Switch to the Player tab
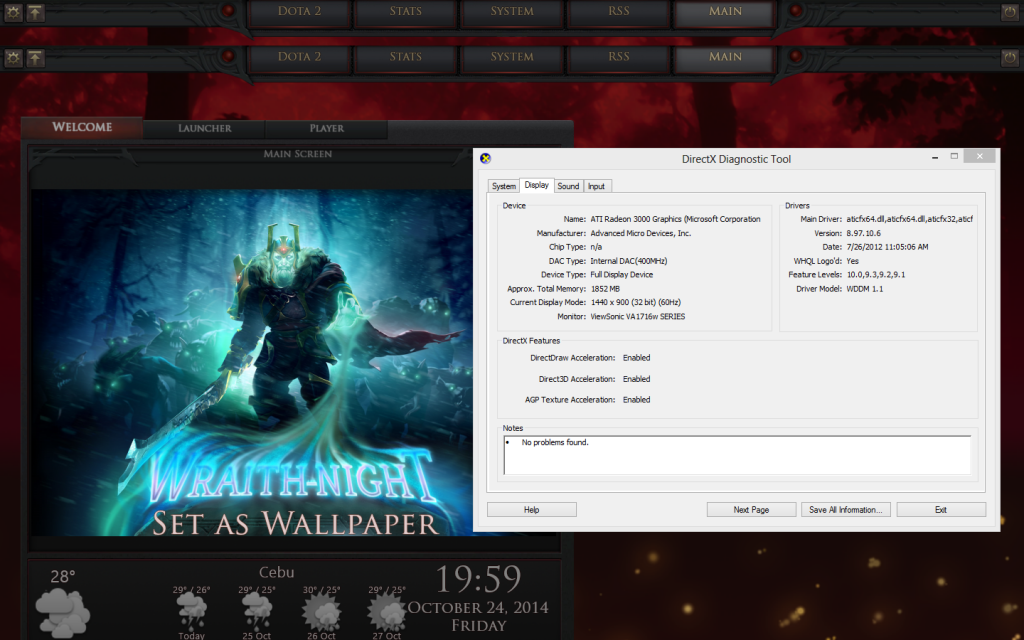 click(x=326, y=129)
